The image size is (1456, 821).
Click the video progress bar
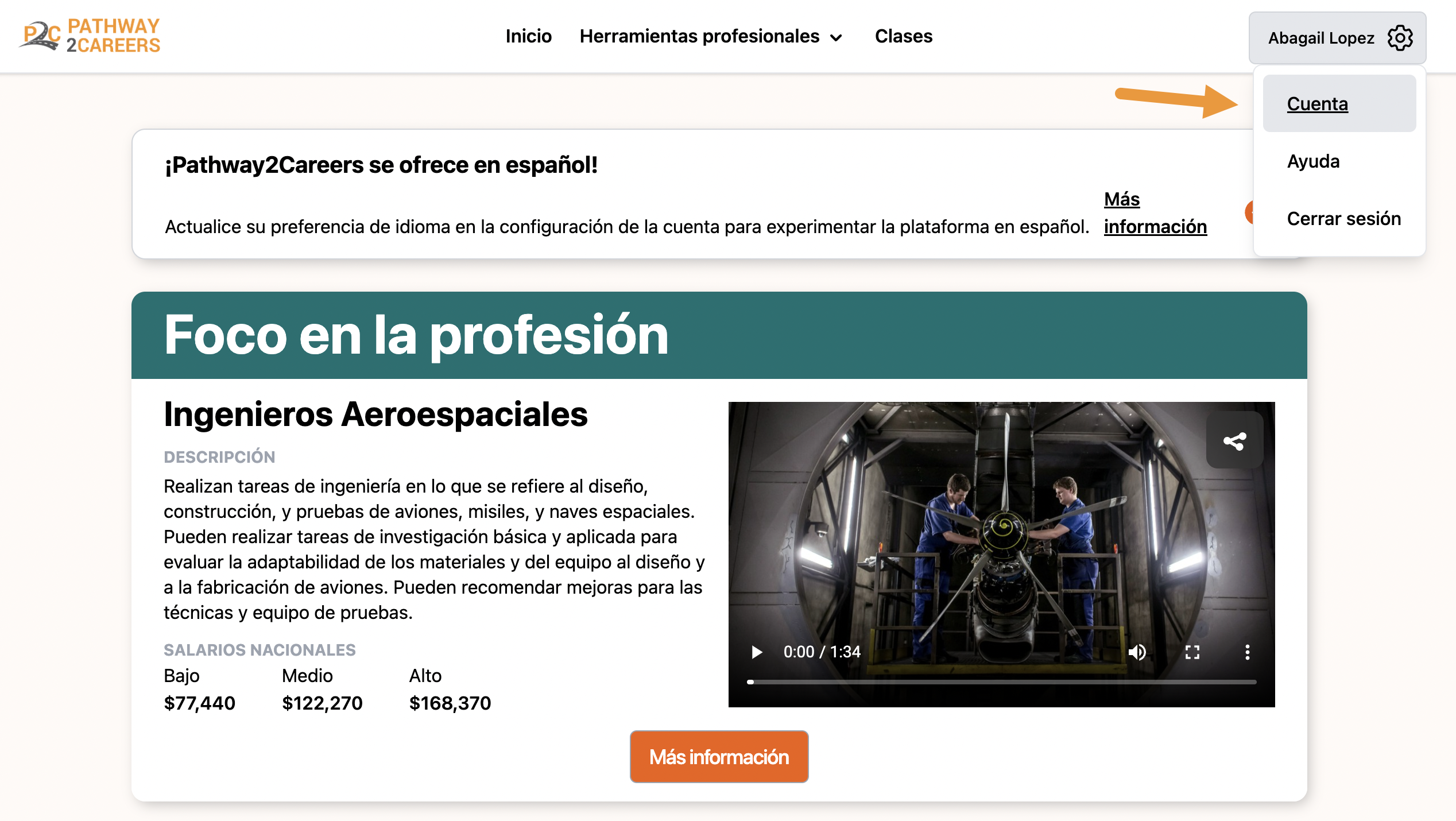coord(1002,682)
